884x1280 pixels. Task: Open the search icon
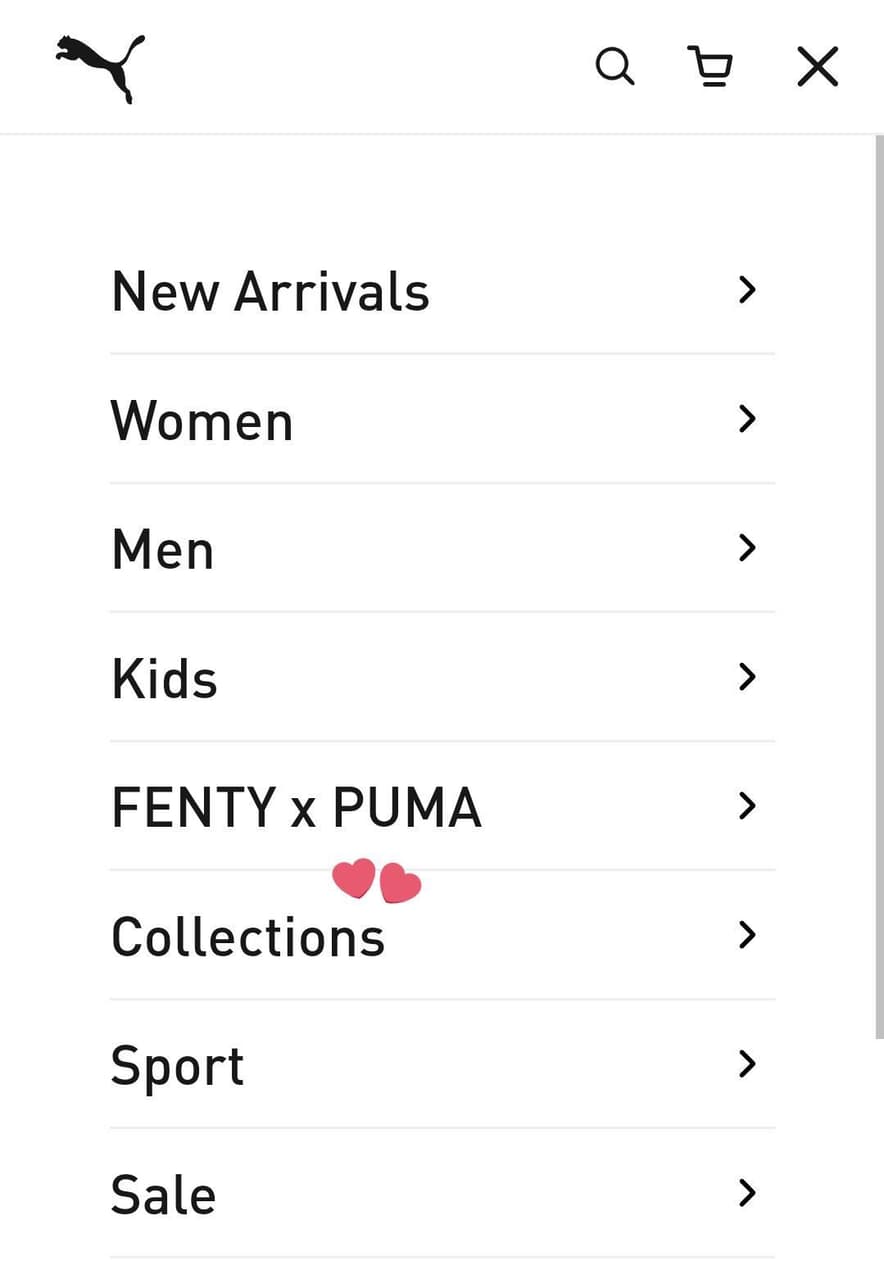coord(614,65)
